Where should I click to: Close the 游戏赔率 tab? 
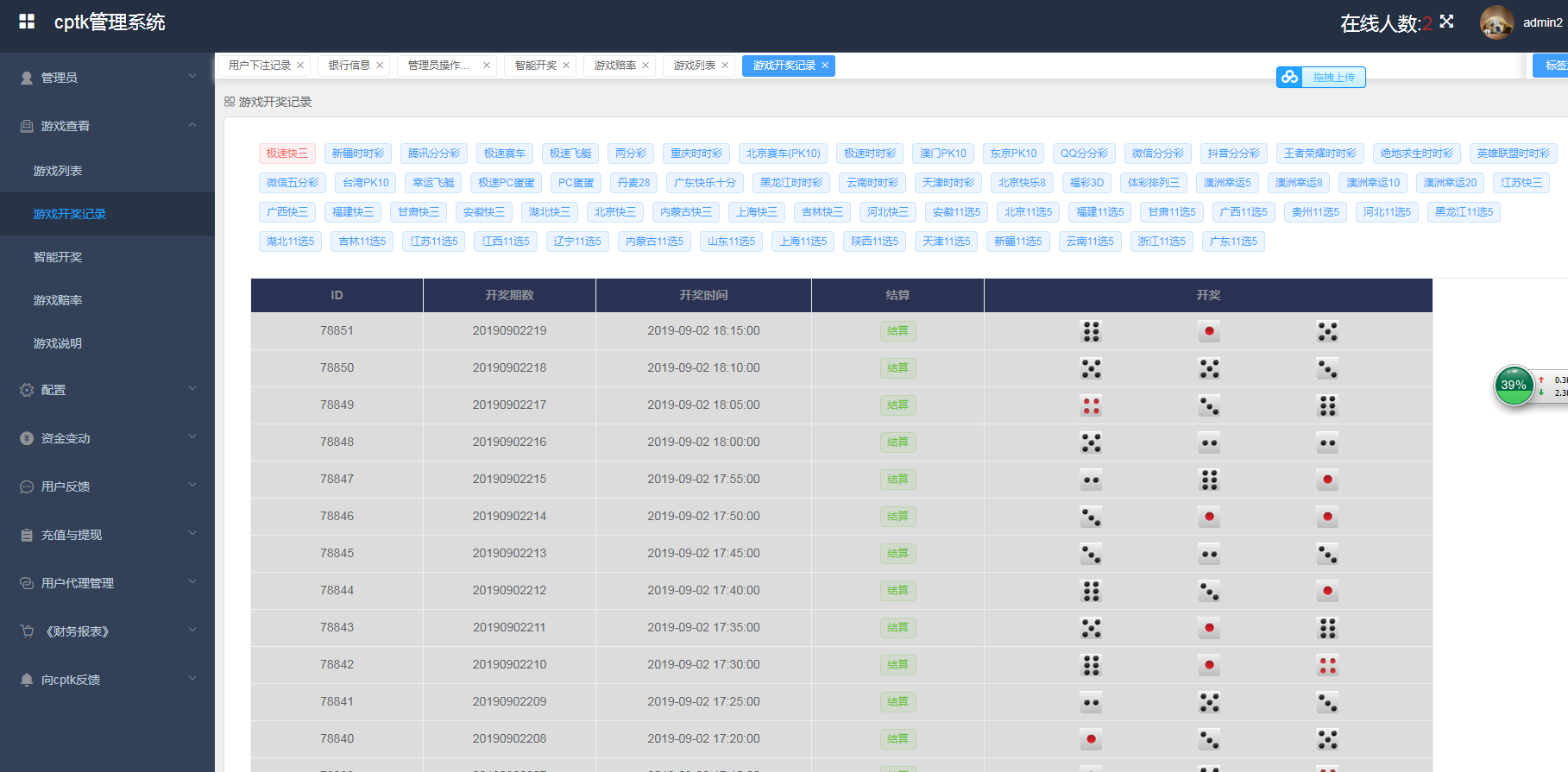645,66
